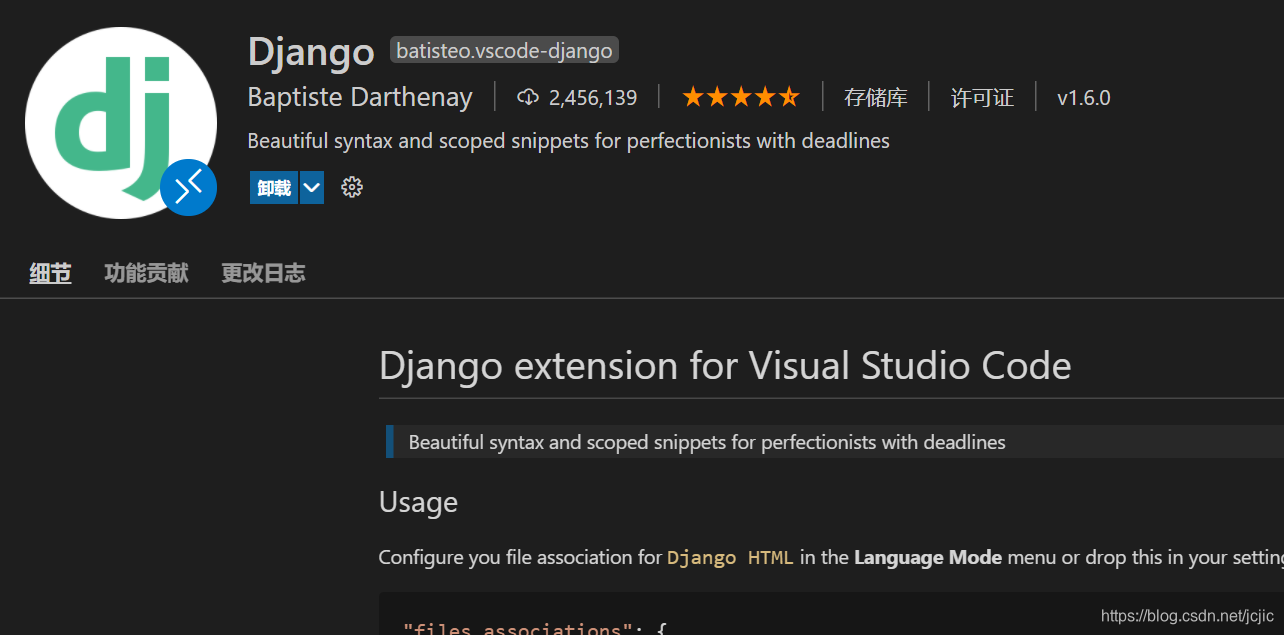
Task: Open the star rating reviews
Action: 741,97
